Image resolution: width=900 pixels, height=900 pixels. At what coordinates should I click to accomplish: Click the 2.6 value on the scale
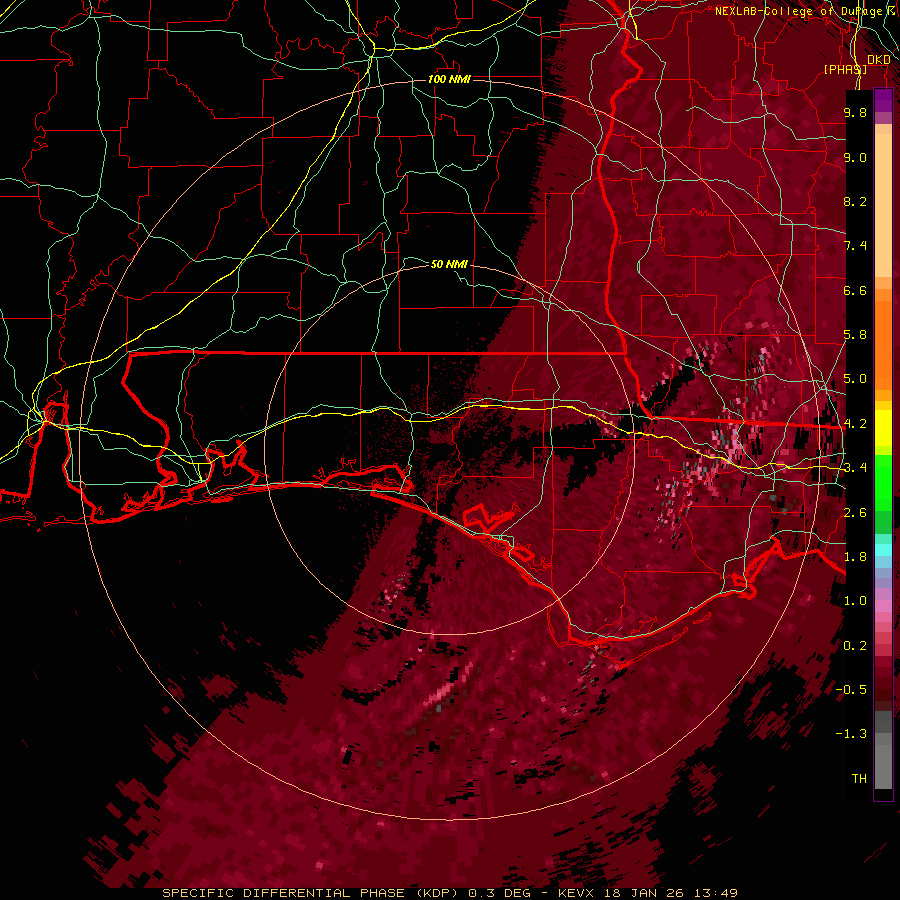855,513
